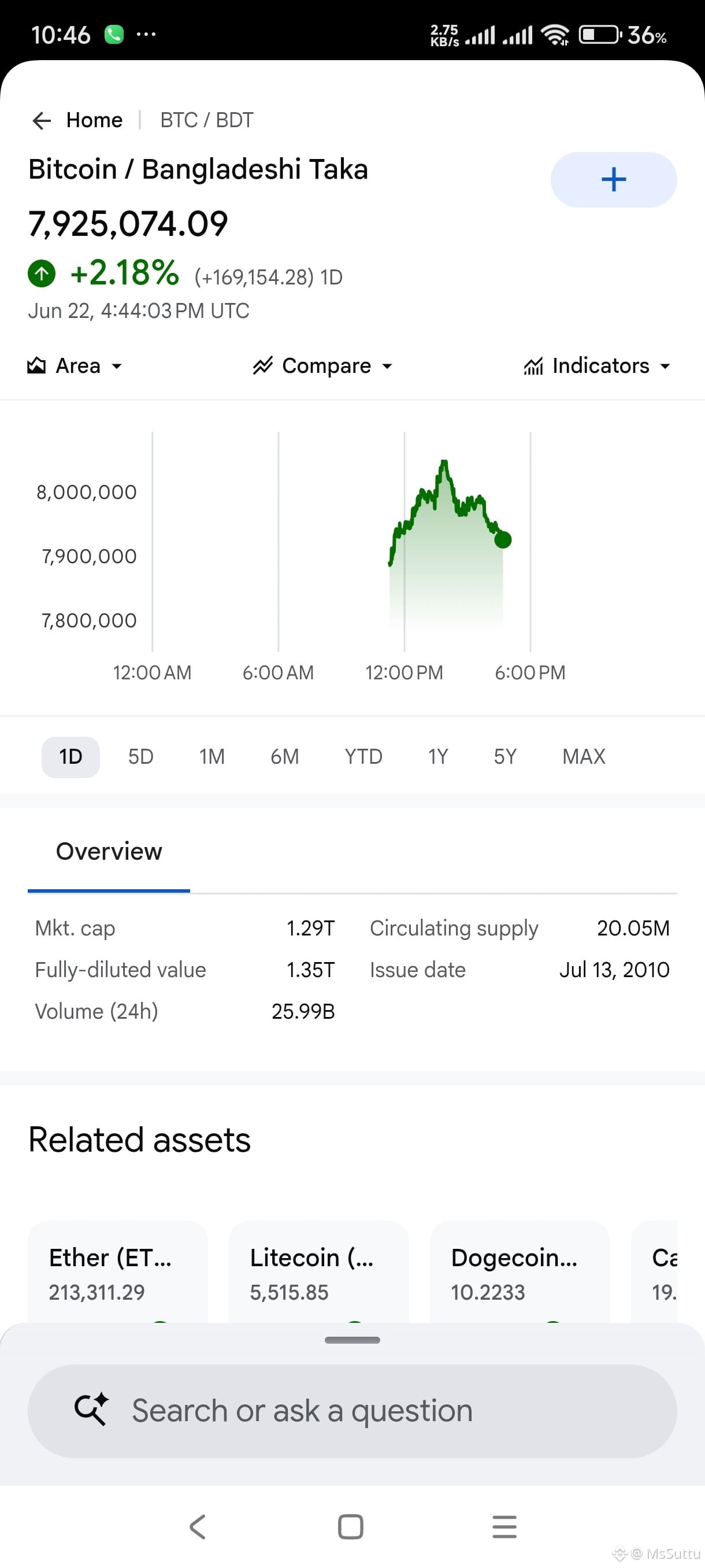Show the 6M price range
The width and height of the screenshot is (705, 1568).
(x=285, y=757)
